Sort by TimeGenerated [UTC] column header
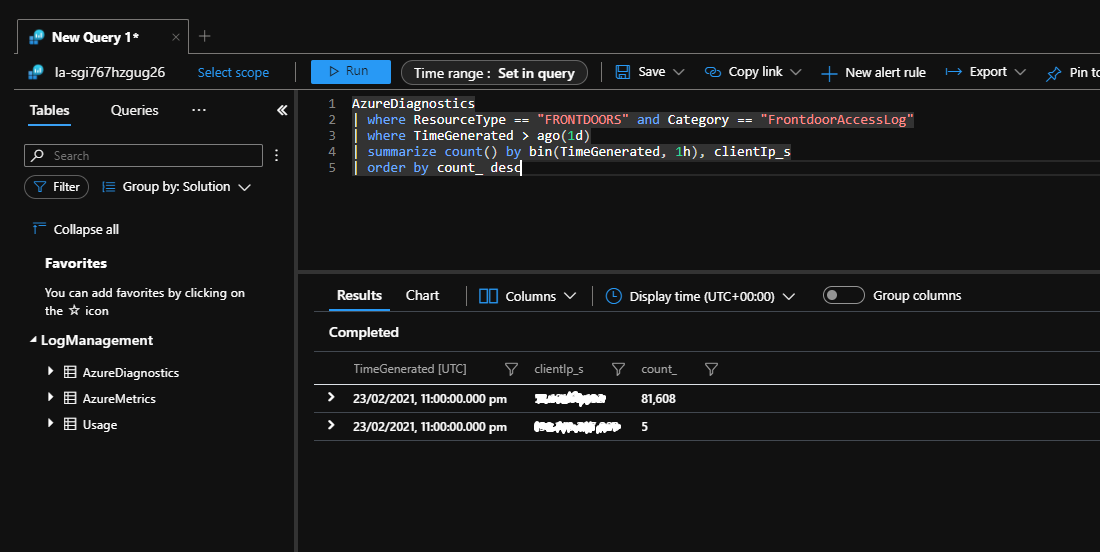Screen dimensions: 1100x552 tap(410, 369)
